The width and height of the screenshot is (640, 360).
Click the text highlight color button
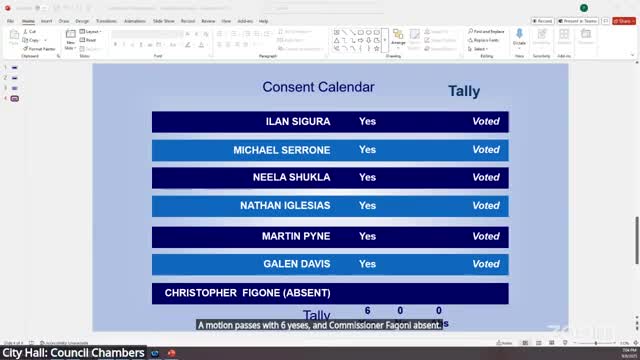tap(188, 44)
